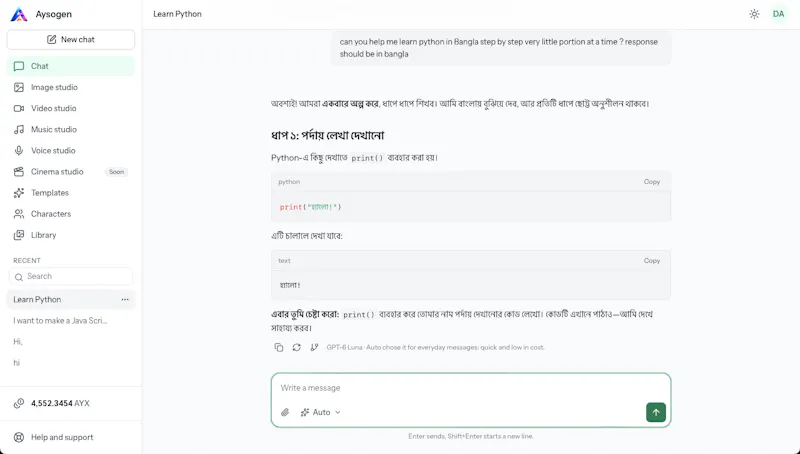Click the Chat bubble icon in sidebar

(x=19, y=66)
